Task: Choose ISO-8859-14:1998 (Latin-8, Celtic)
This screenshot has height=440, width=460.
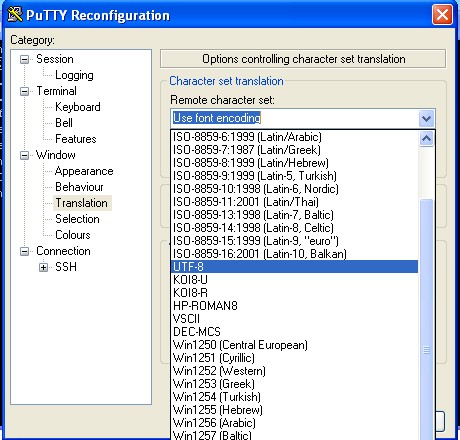Action: (x=295, y=228)
